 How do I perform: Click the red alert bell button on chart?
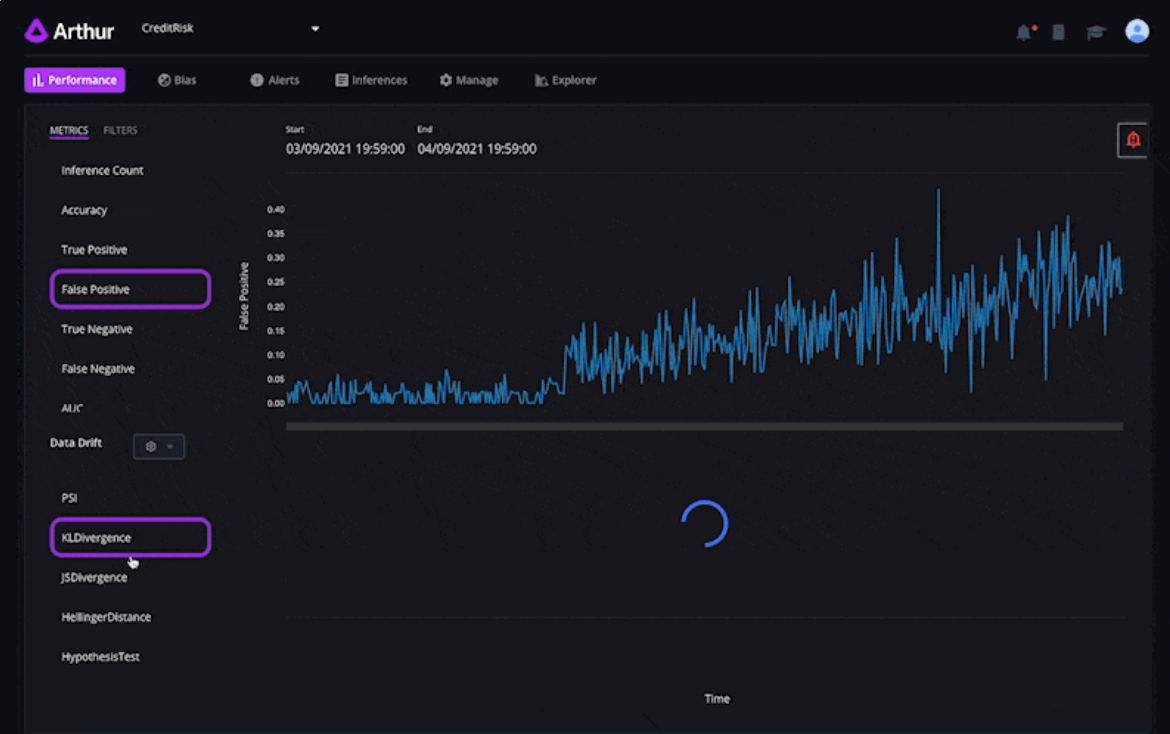click(x=1133, y=139)
